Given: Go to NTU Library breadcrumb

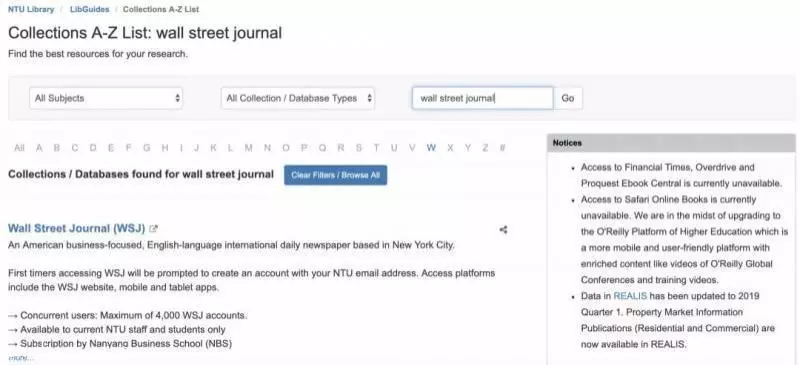Looking at the screenshot, I should [x=31, y=9].
